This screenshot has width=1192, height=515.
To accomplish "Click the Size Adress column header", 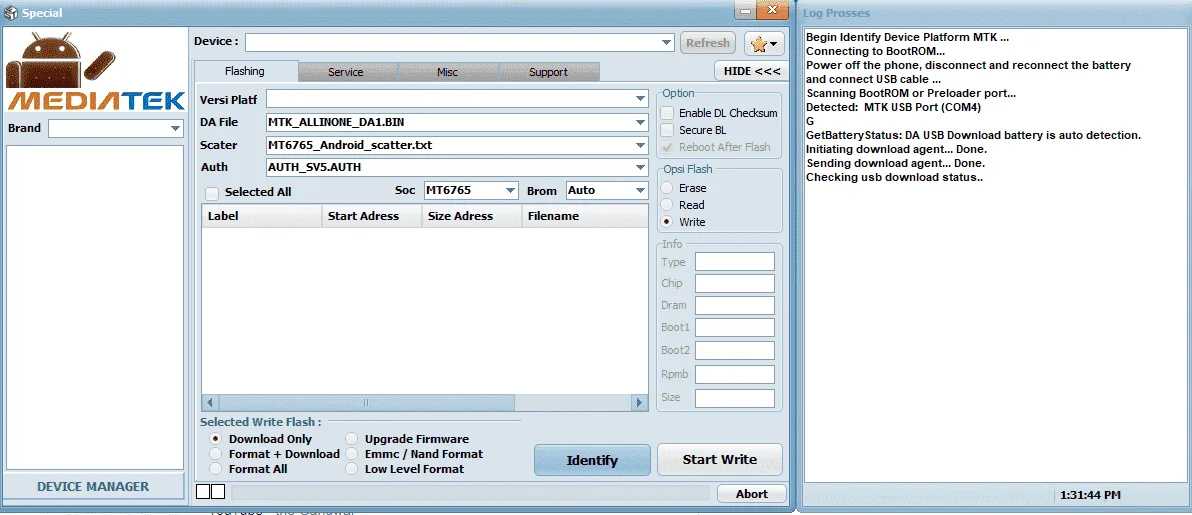I will pyautogui.click(x=472, y=216).
